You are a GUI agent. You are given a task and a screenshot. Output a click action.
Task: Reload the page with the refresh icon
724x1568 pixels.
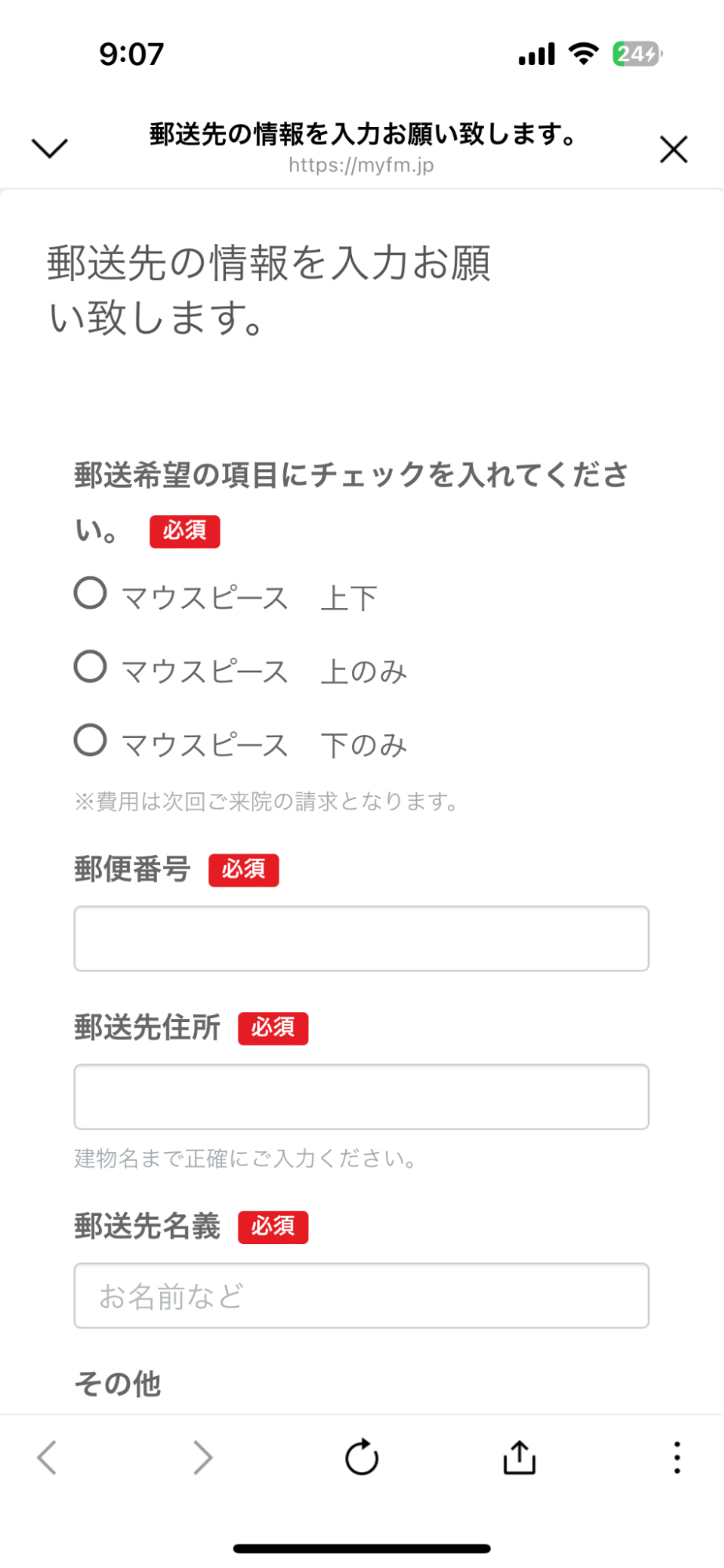362,1457
